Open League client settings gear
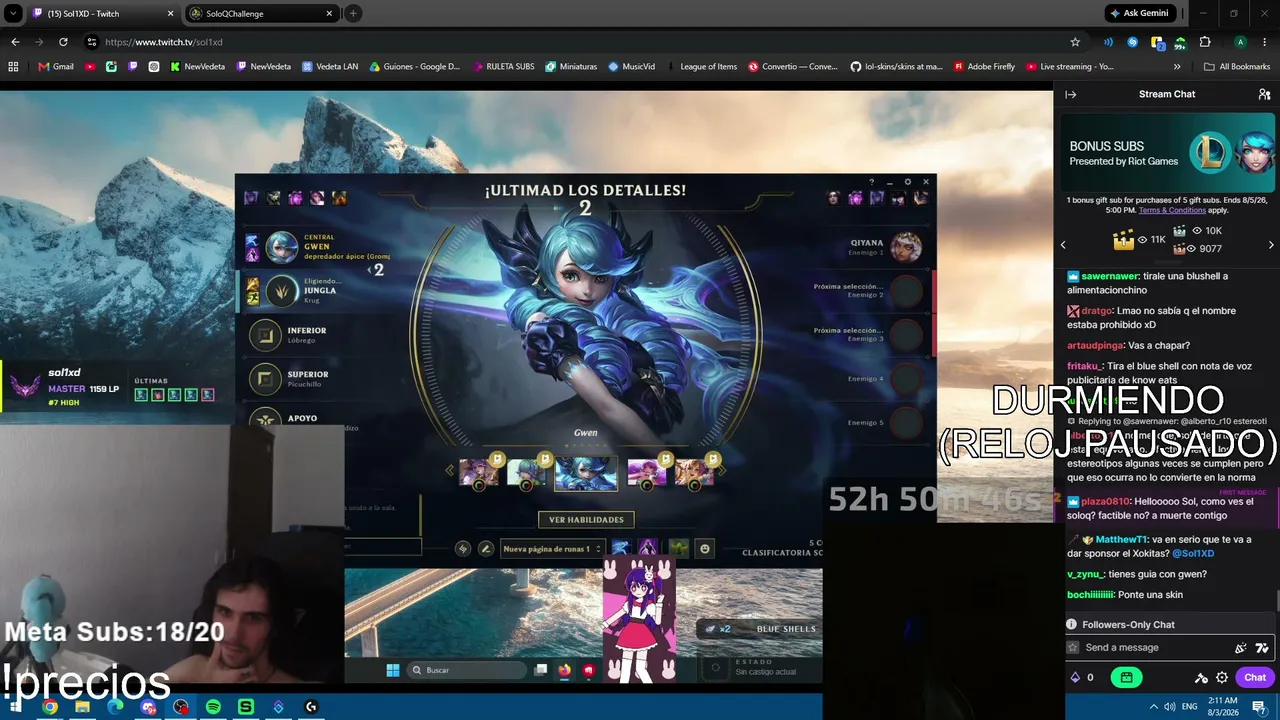This screenshot has height=720, width=1280. (907, 182)
